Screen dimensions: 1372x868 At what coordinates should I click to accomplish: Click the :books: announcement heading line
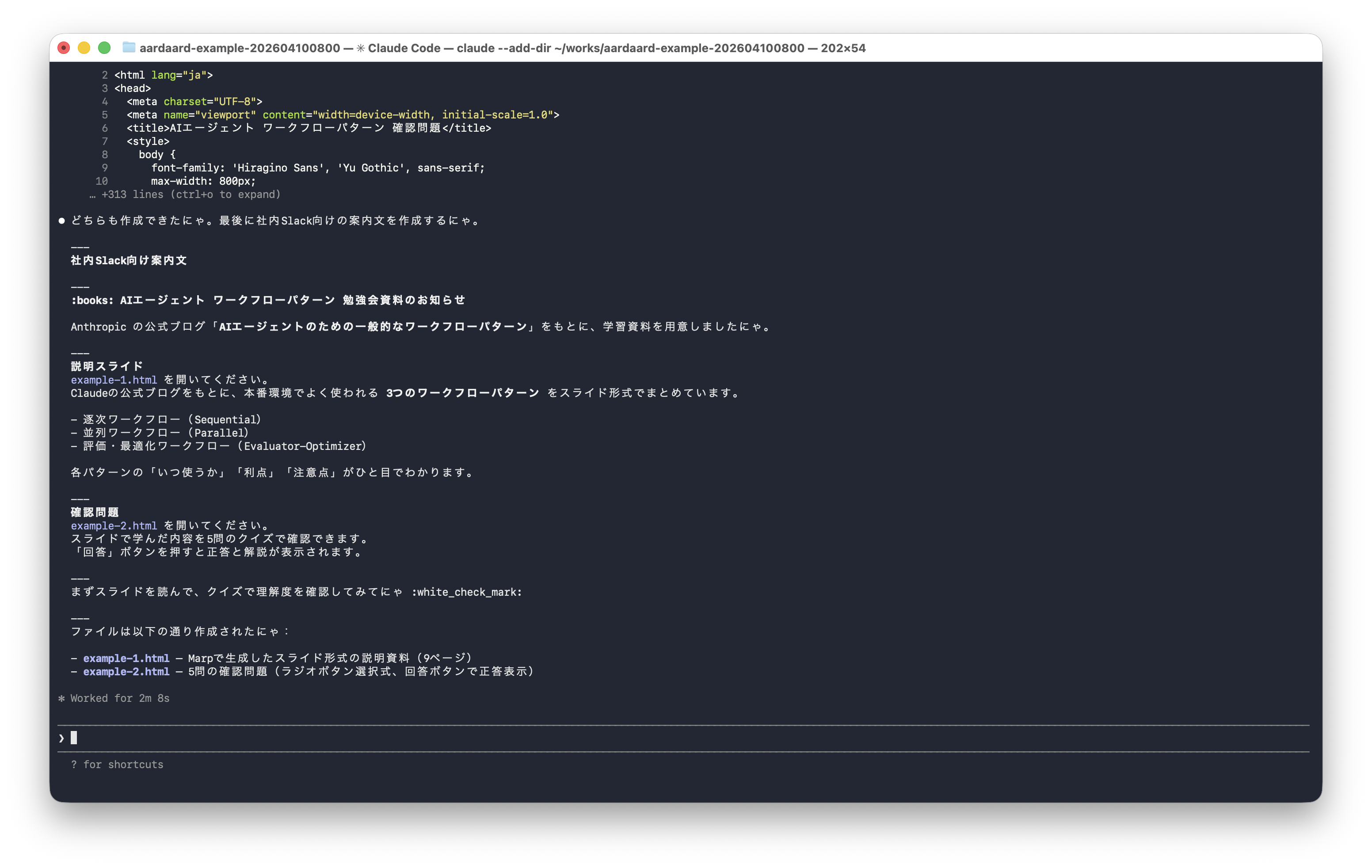click(x=268, y=300)
